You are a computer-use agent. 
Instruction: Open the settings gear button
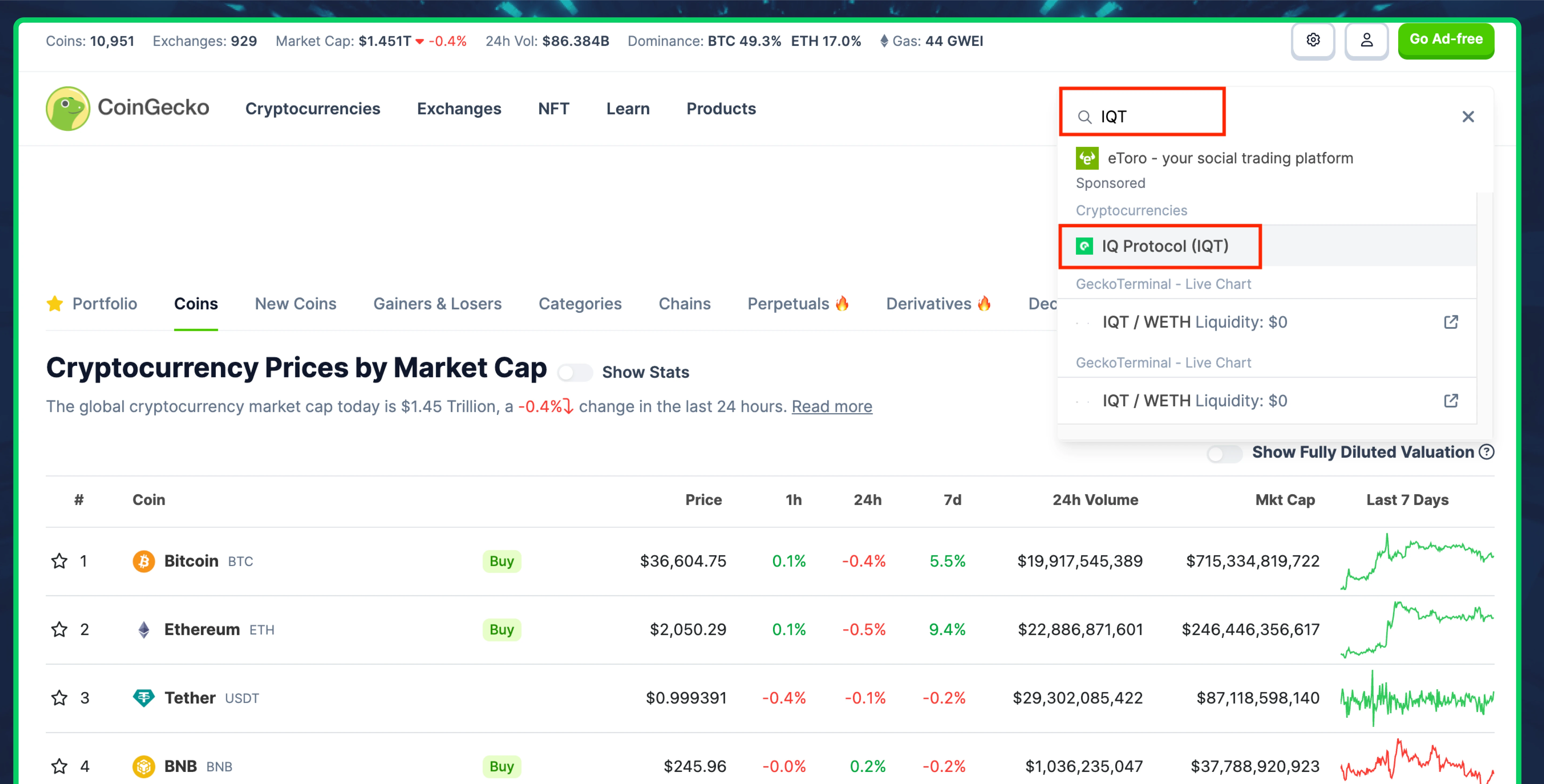coord(1313,40)
